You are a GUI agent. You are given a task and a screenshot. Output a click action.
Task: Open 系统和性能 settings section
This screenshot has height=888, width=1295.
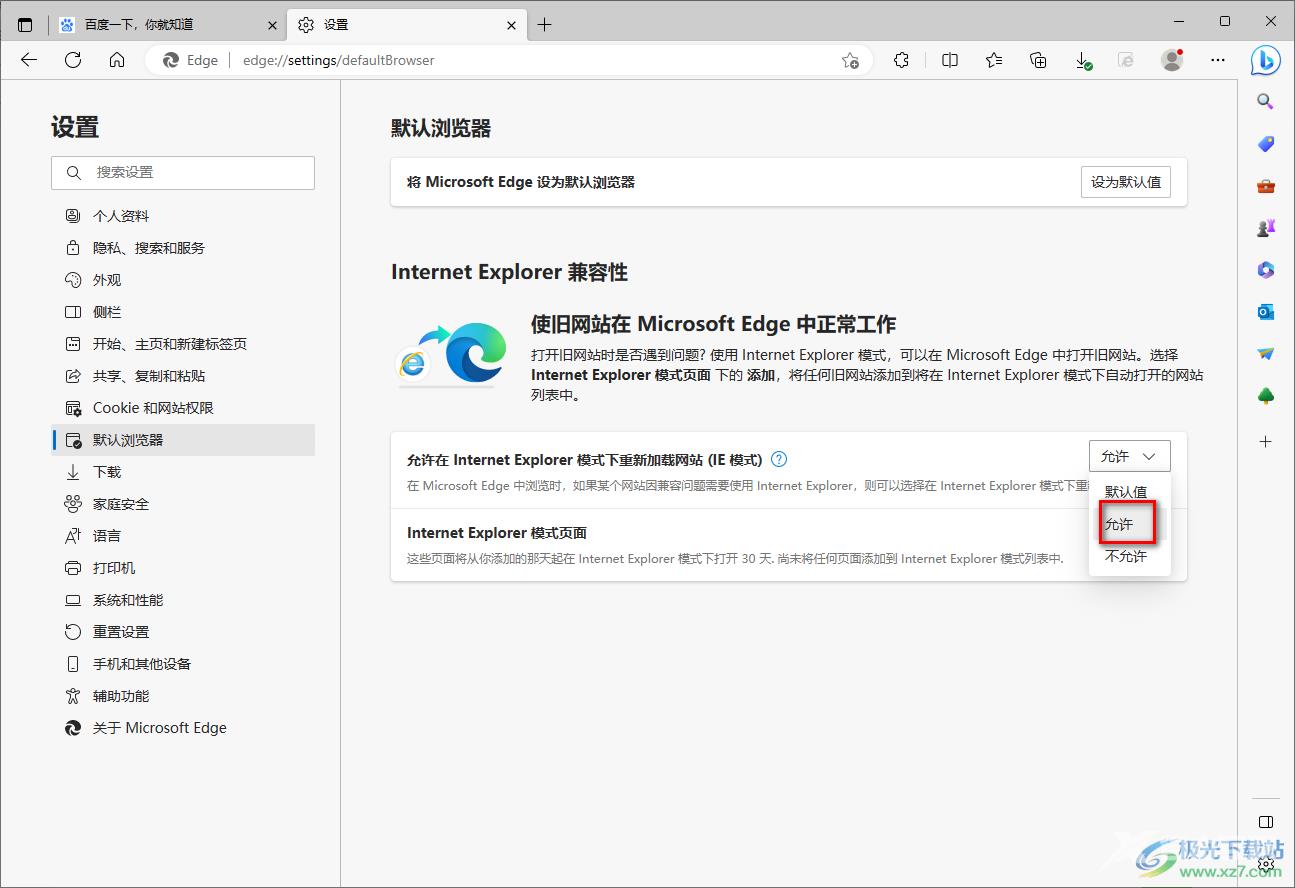point(183,600)
